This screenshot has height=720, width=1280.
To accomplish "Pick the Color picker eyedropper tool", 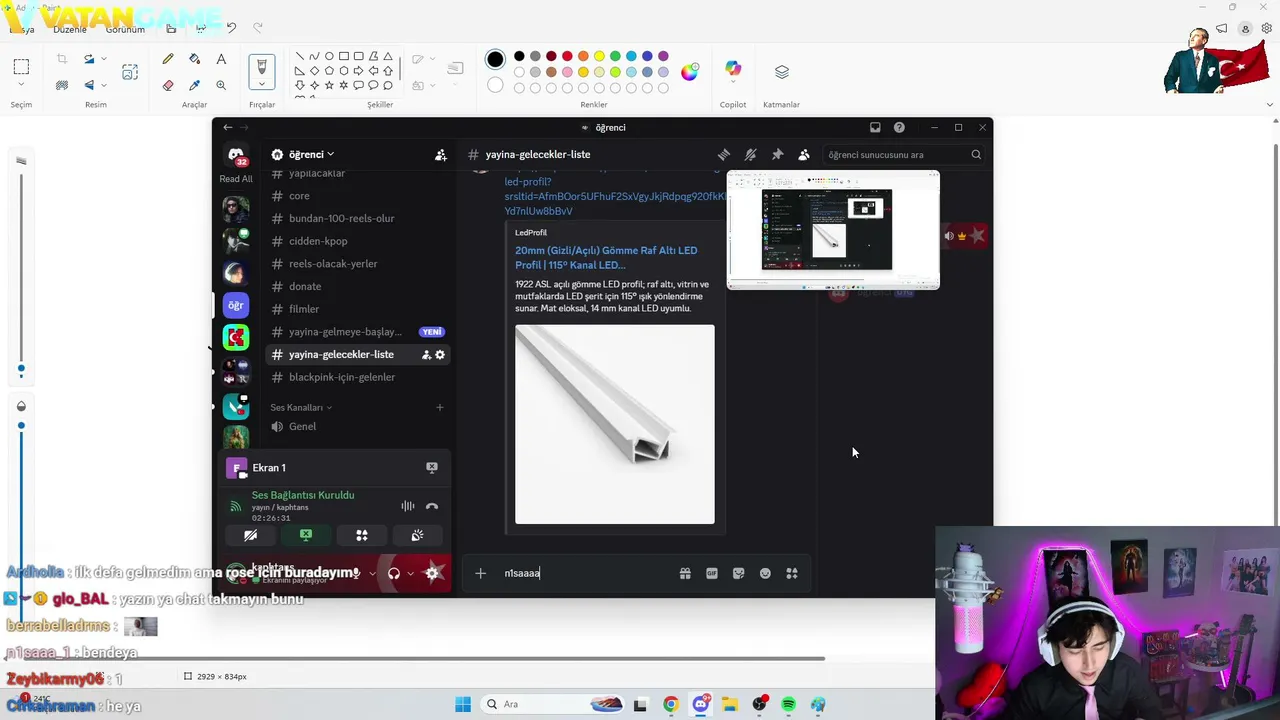I will (x=195, y=85).
